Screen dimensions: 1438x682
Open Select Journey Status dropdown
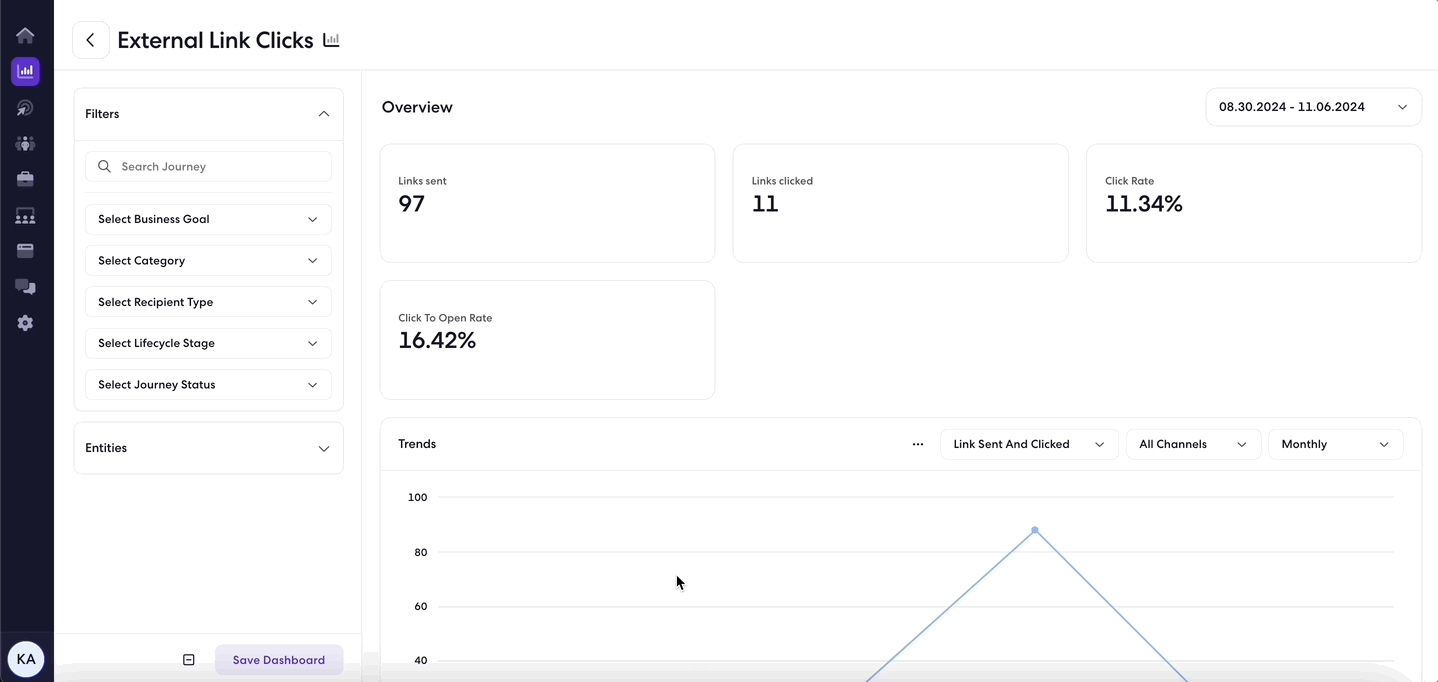[x=208, y=385]
